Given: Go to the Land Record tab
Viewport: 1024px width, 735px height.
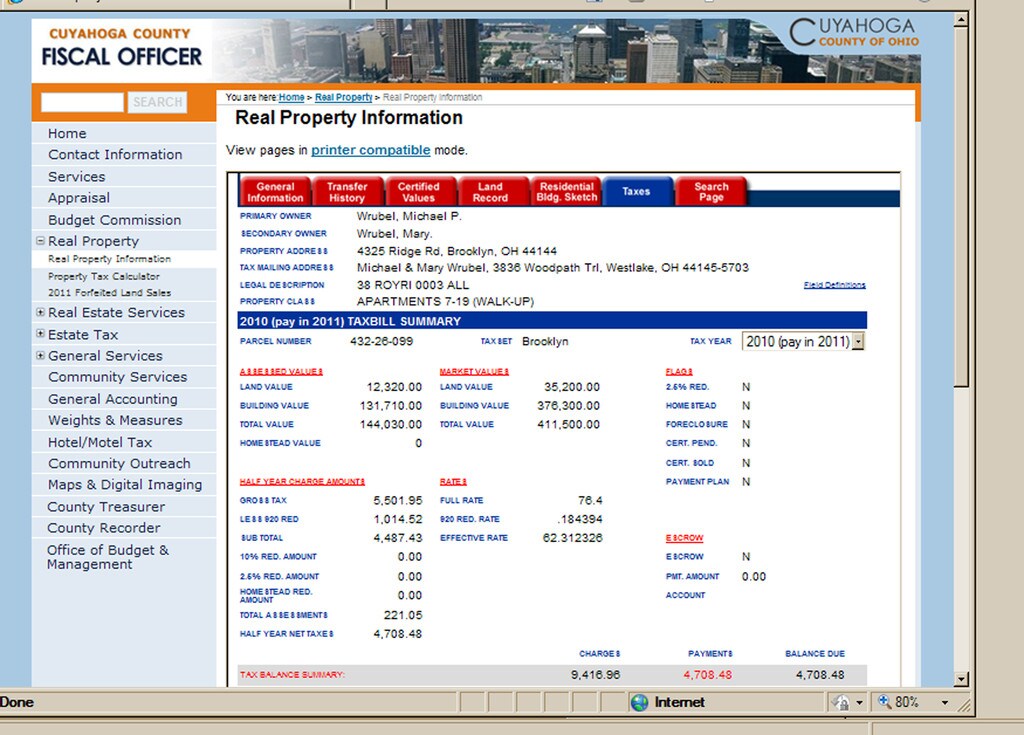Looking at the screenshot, I should click(x=490, y=192).
